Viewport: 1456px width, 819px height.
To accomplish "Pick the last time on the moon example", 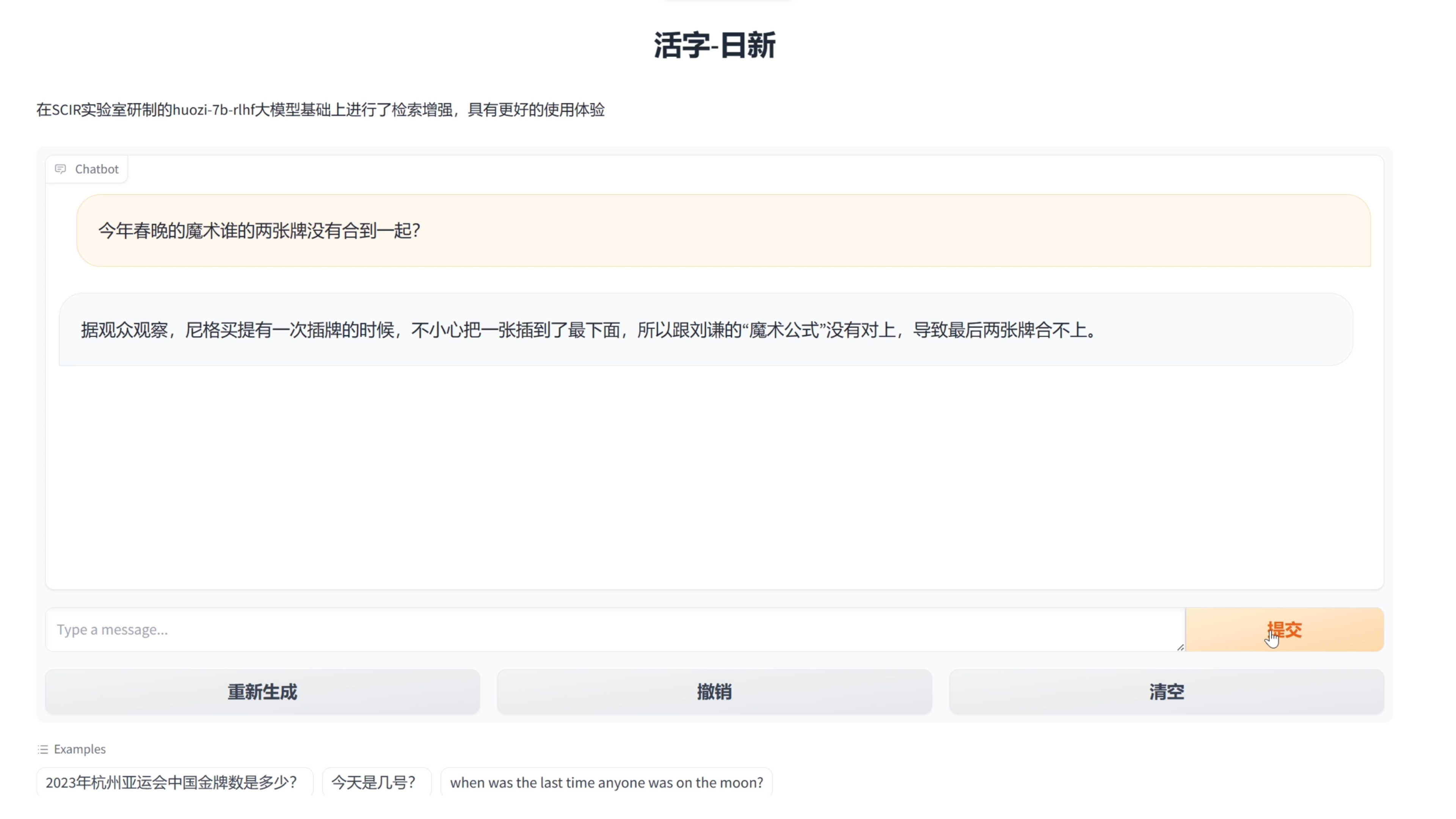I will tap(607, 783).
